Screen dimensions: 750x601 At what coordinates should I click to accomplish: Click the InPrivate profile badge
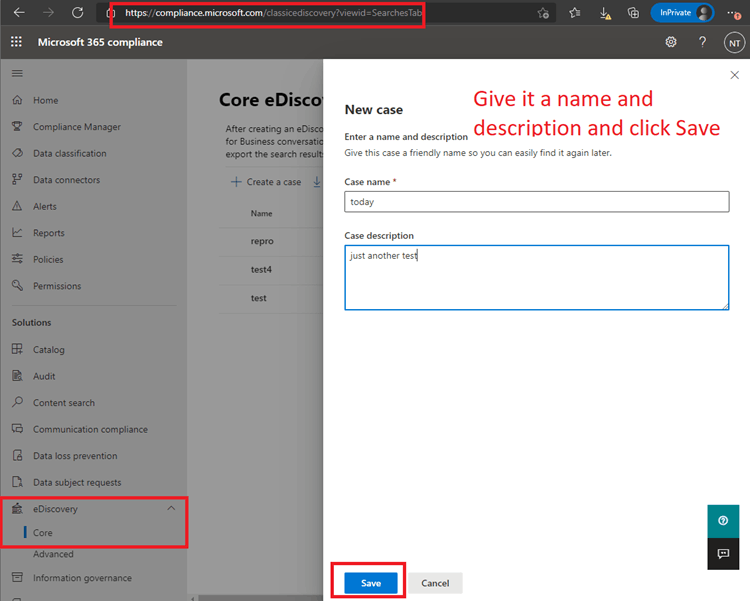pos(683,13)
